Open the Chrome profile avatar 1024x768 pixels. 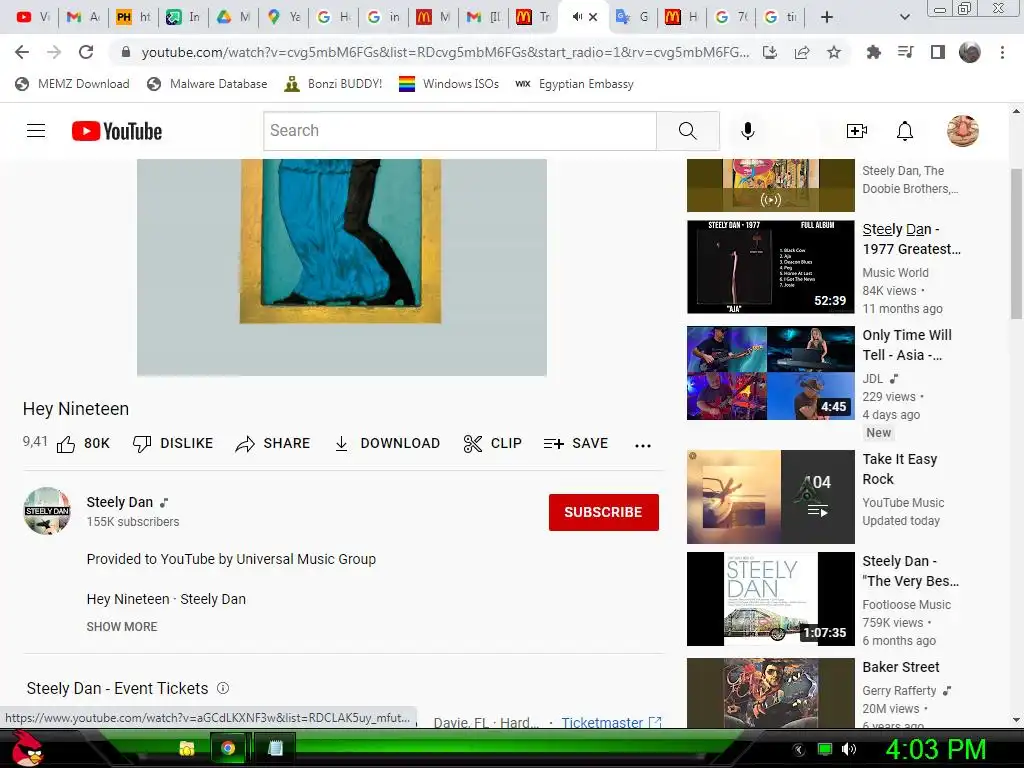point(970,52)
